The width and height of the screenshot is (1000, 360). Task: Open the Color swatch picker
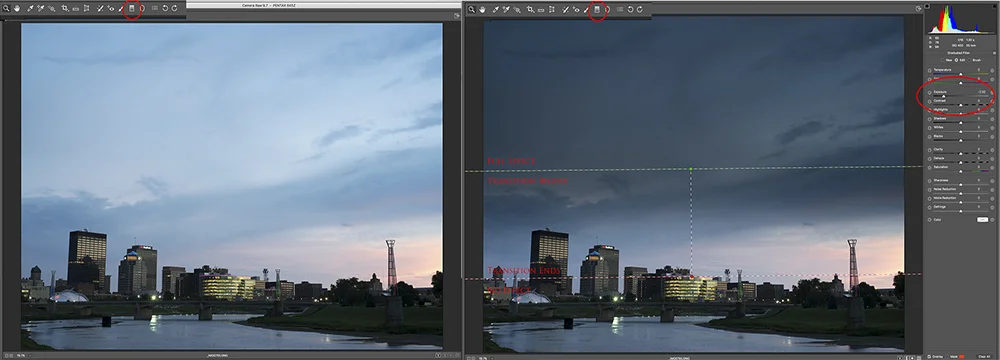coord(982,220)
